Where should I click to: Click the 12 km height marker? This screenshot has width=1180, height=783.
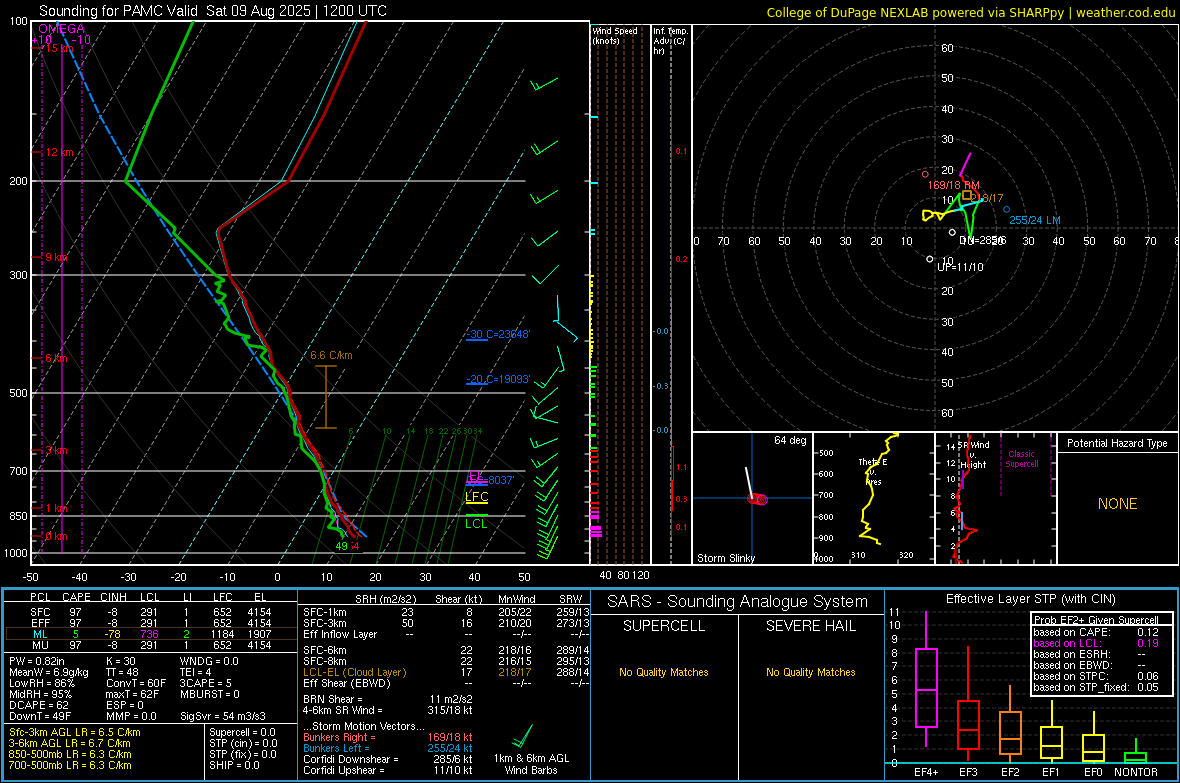click(x=59, y=152)
